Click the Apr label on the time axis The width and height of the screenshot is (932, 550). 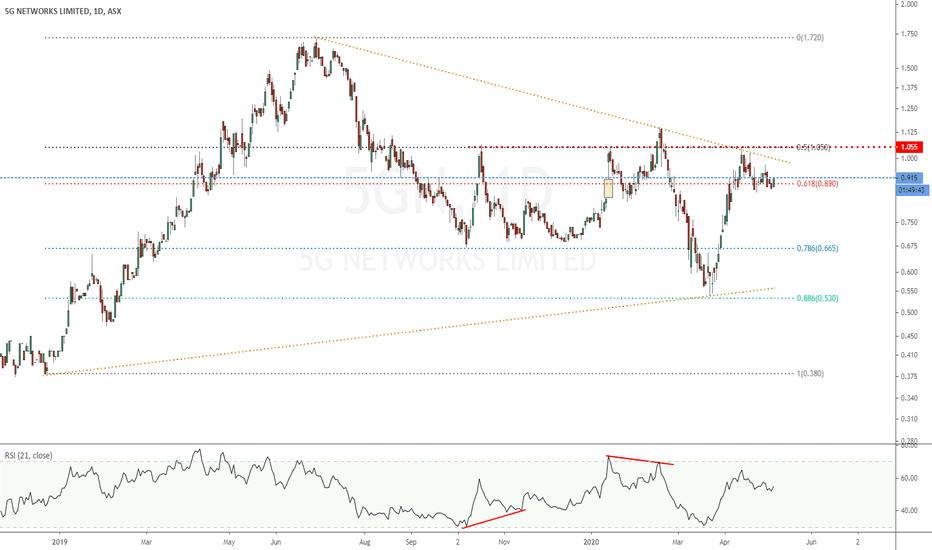(725, 542)
